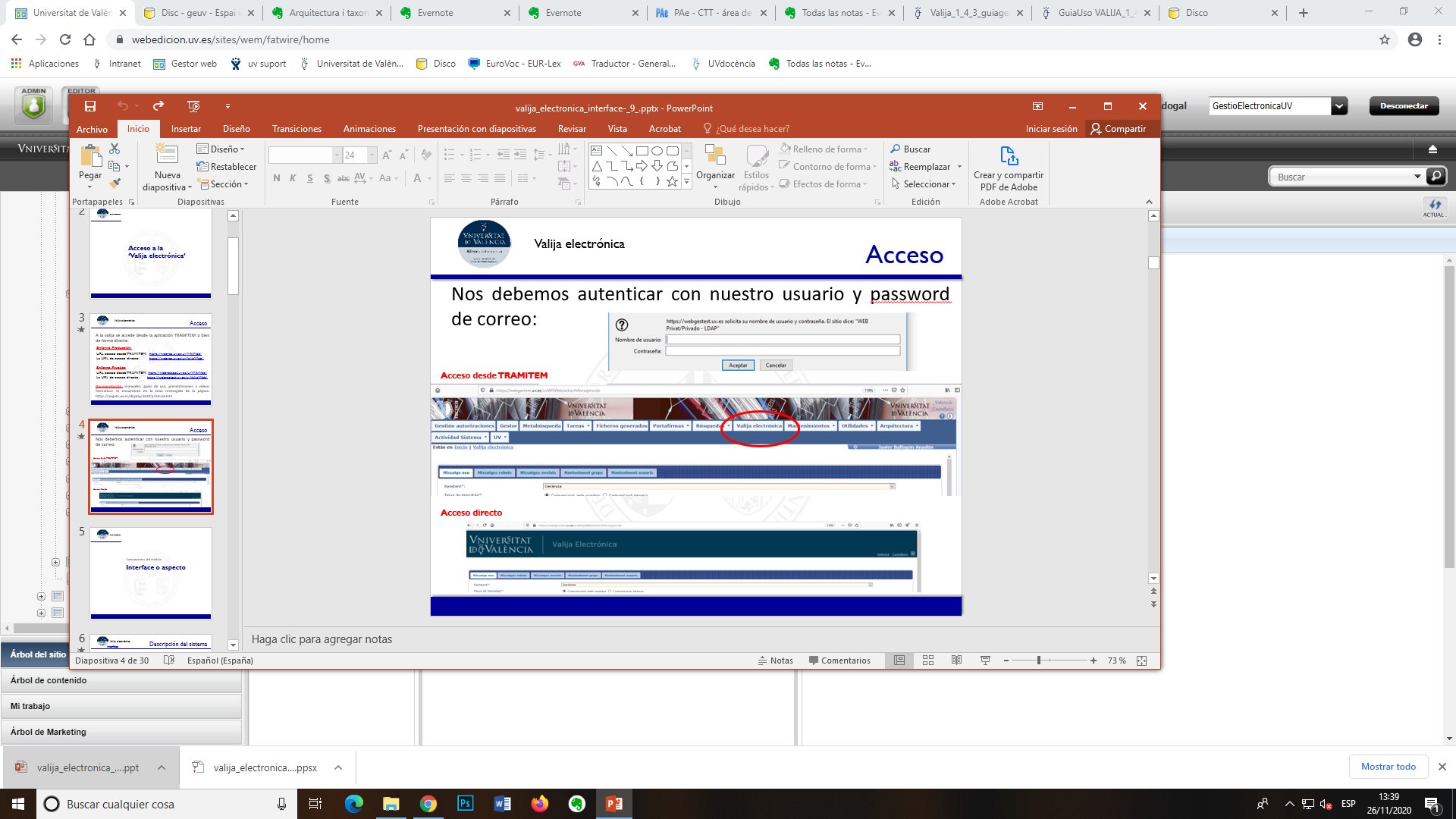The width and height of the screenshot is (1456, 819).
Task: Switch to Slide Sorter view in status bar
Action: (x=928, y=661)
